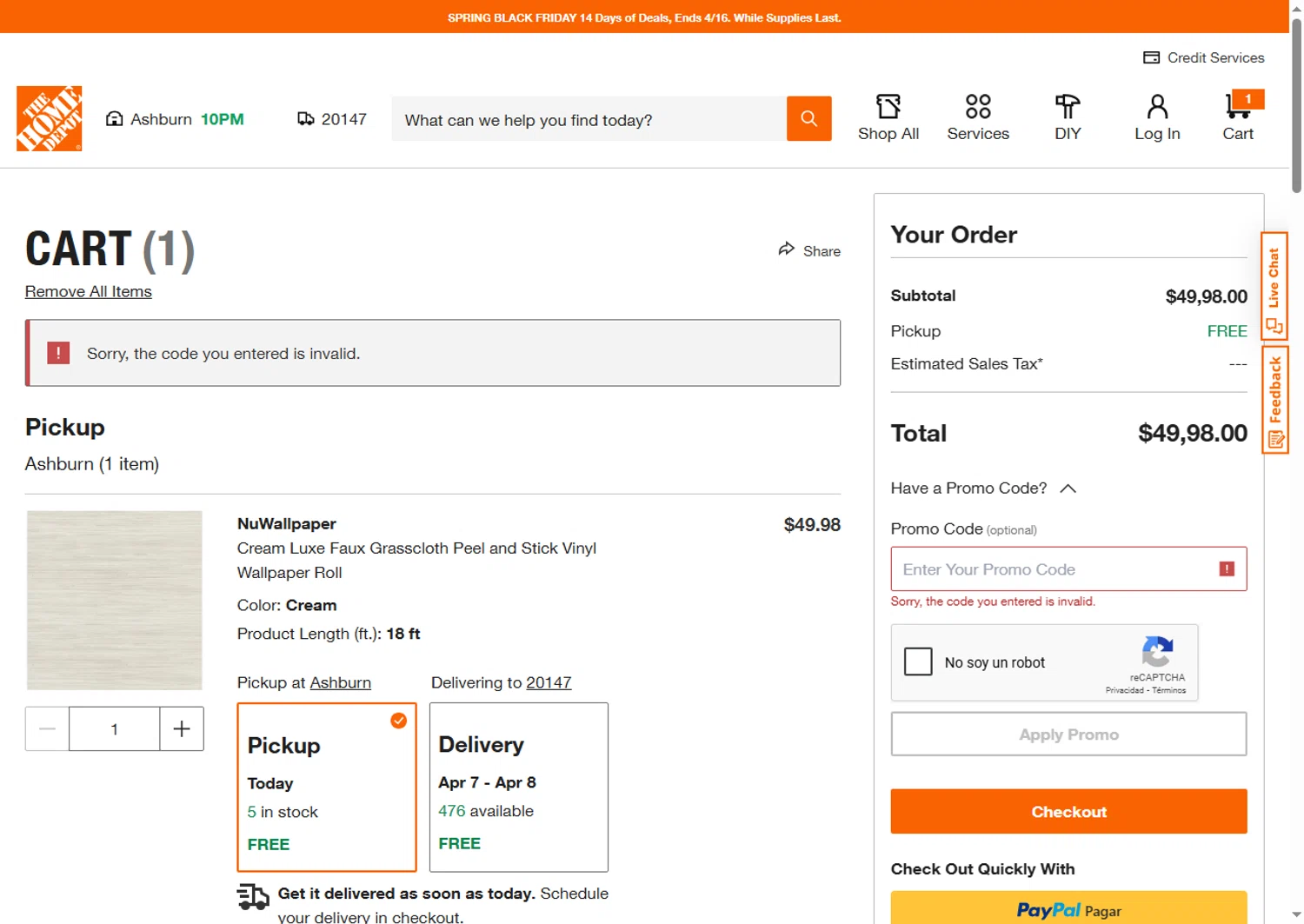Click the Ashburn 10PM store selector
This screenshot has height=924, width=1304.
[175, 119]
